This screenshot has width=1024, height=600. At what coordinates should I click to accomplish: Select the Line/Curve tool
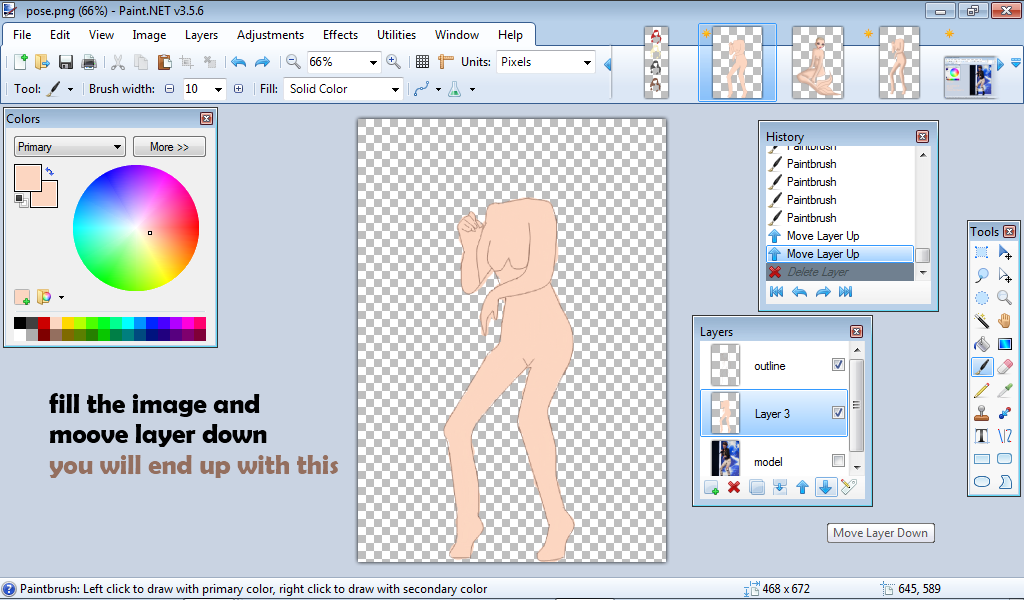tap(1005, 435)
